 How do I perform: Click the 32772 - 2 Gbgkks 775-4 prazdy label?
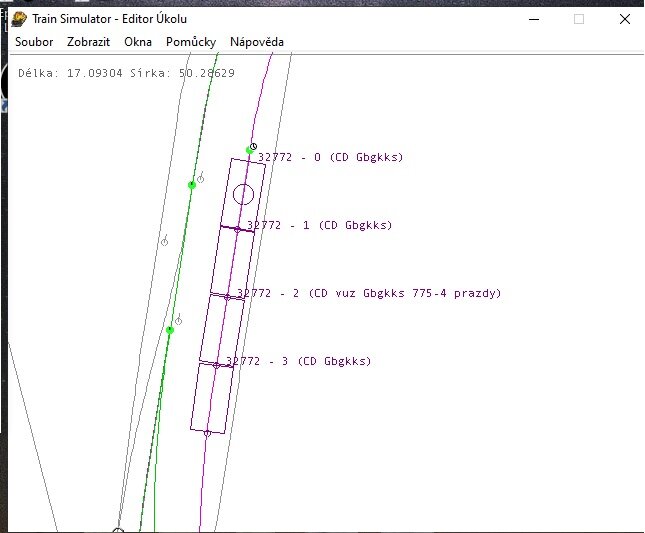[369, 293]
